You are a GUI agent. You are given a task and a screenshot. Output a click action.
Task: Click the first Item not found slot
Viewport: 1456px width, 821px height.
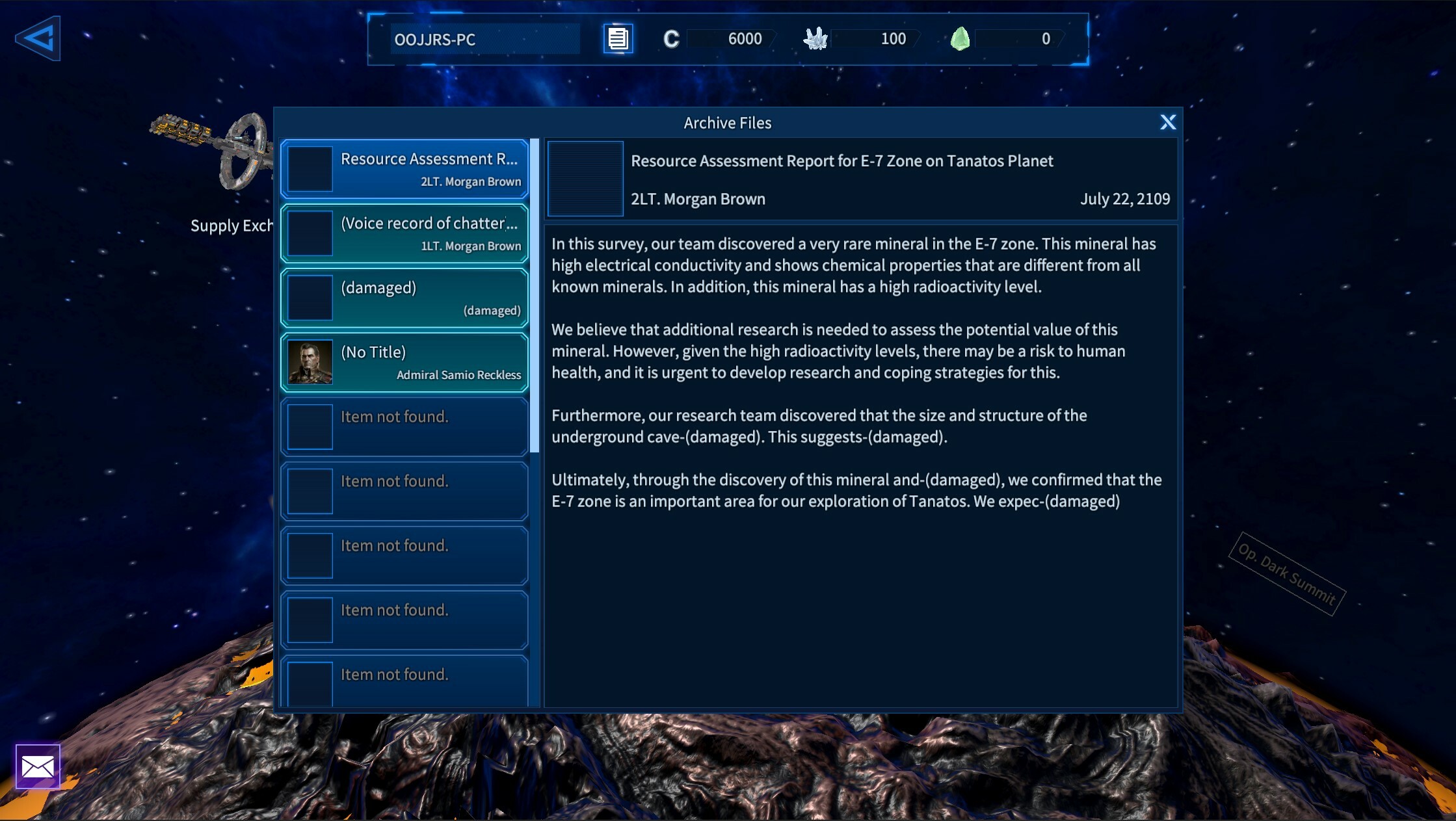(404, 426)
